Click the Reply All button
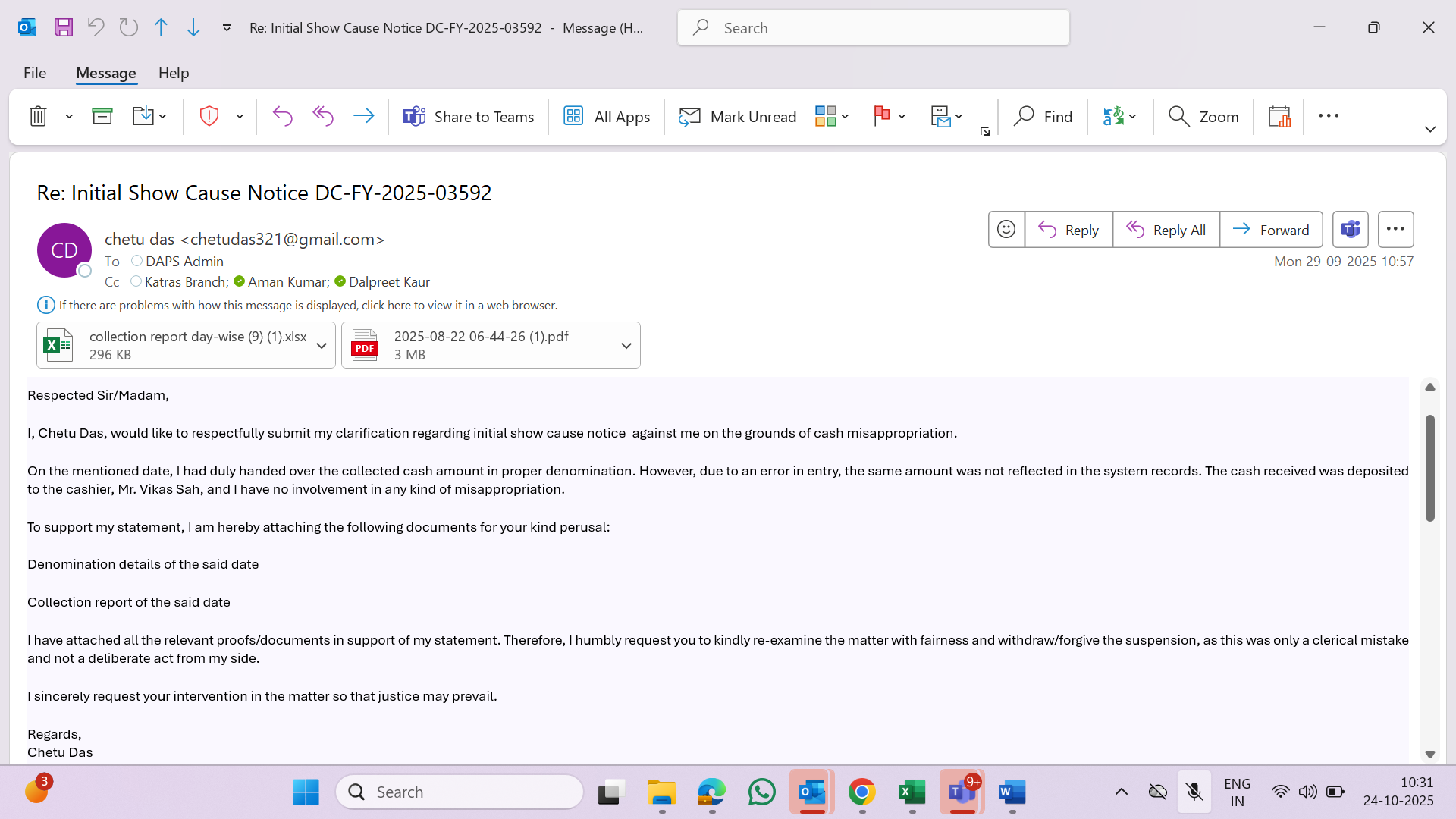This screenshot has height=819, width=1456. click(x=1166, y=230)
